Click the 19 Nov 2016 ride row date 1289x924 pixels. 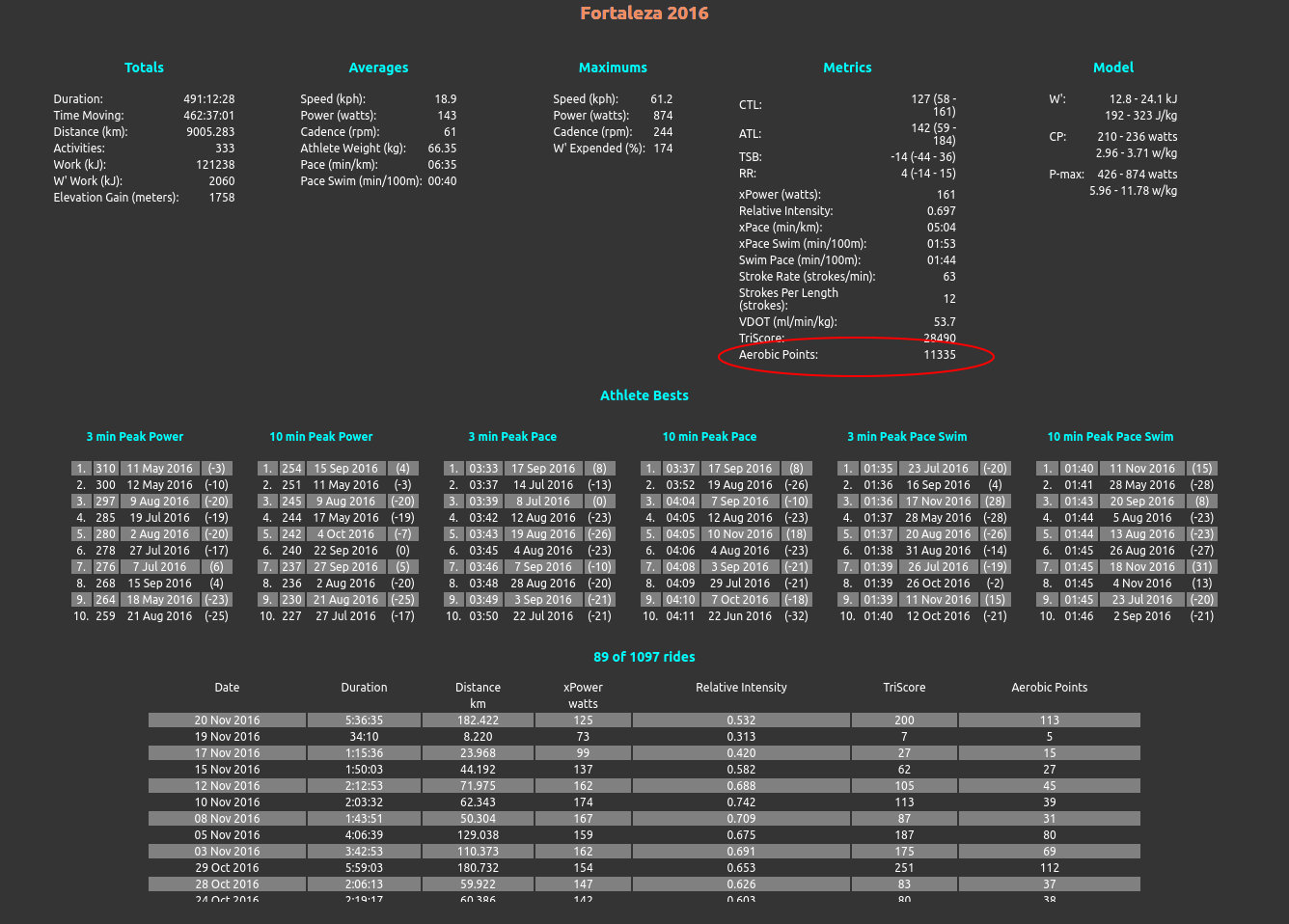(x=227, y=737)
